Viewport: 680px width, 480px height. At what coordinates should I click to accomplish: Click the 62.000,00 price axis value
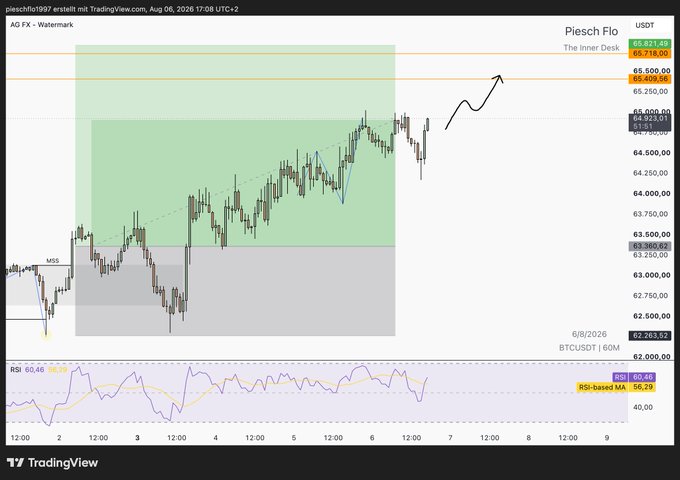tap(651, 357)
